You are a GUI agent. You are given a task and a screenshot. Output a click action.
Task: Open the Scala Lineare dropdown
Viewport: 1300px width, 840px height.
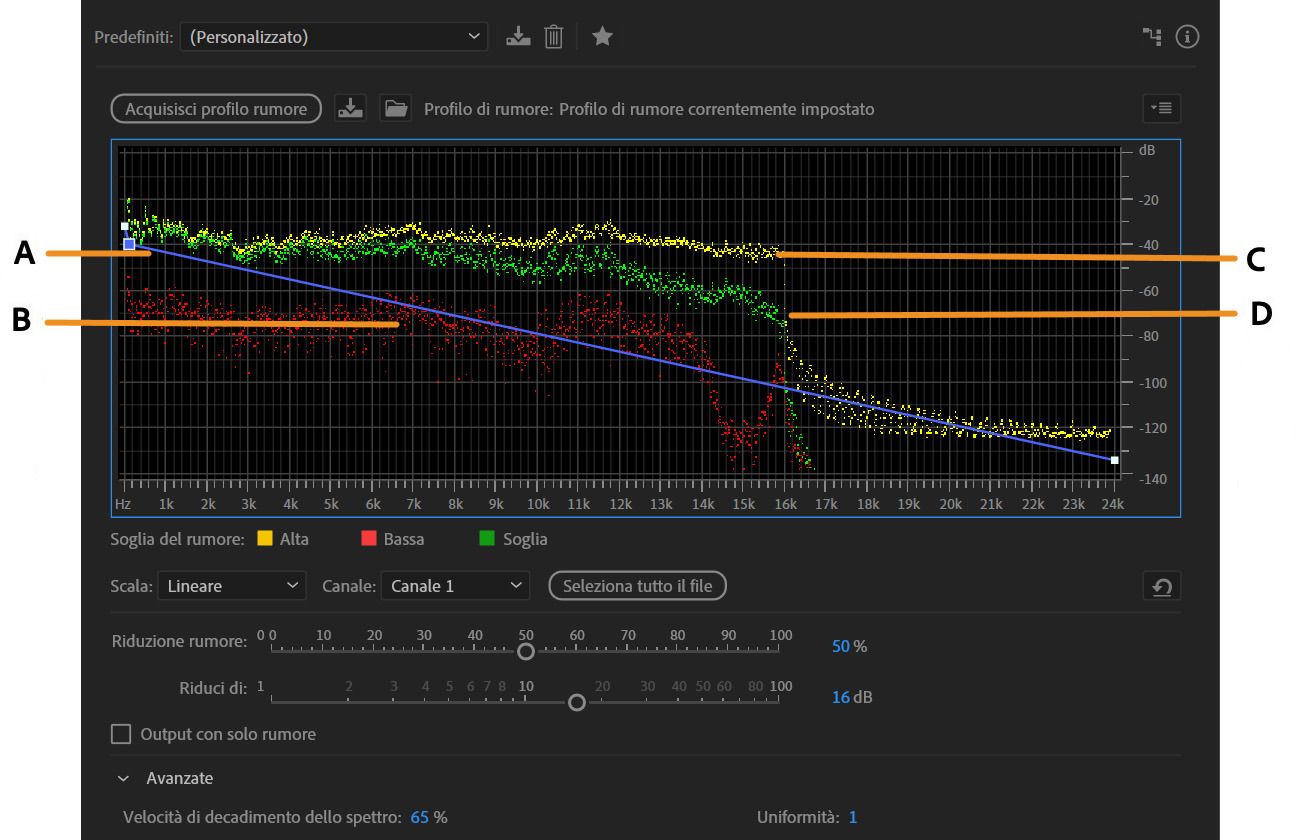pos(231,586)
